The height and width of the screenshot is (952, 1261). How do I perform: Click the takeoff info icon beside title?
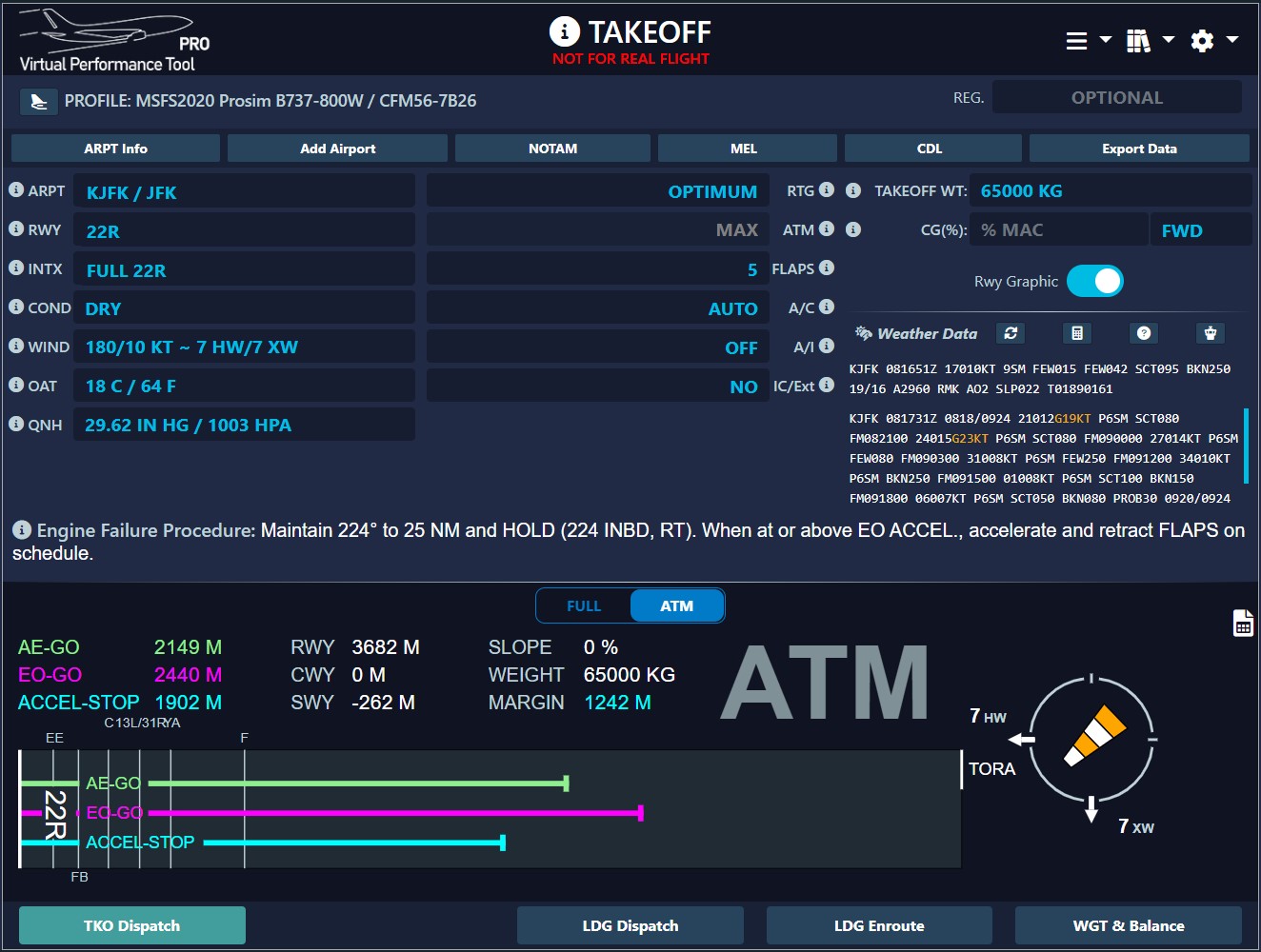pyautogui.click(x=564, y=32)
